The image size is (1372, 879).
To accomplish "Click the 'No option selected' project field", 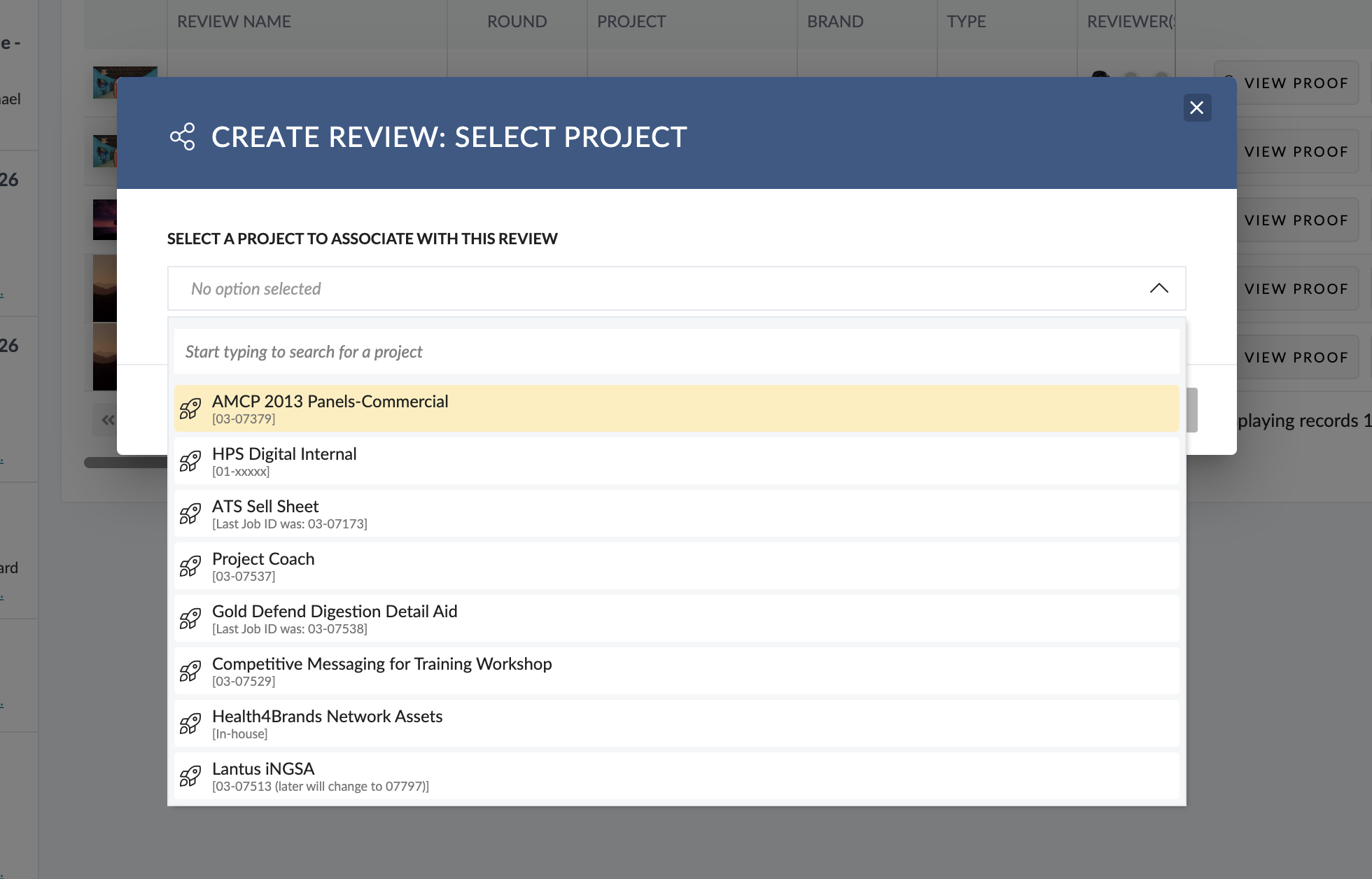I will (x=675, y=288).
